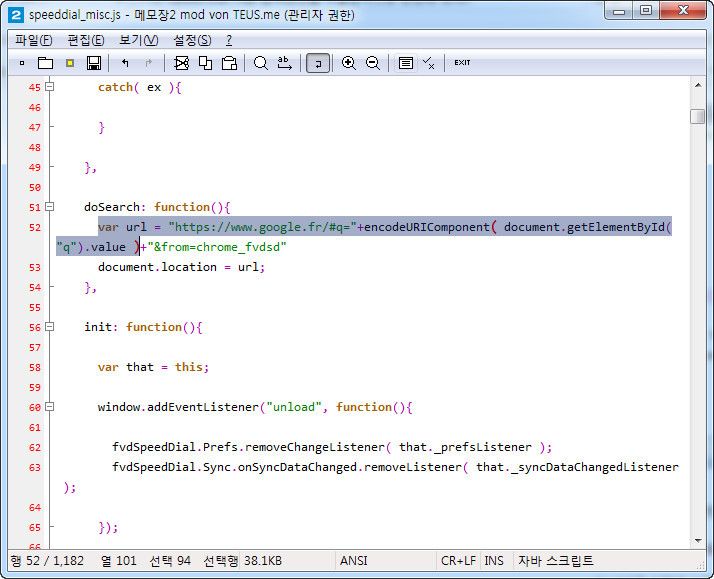The image size is (714, 579).
Task: Click the vertical scrollbar thumb
Action: pyautogui.click(x=697, y=116)
